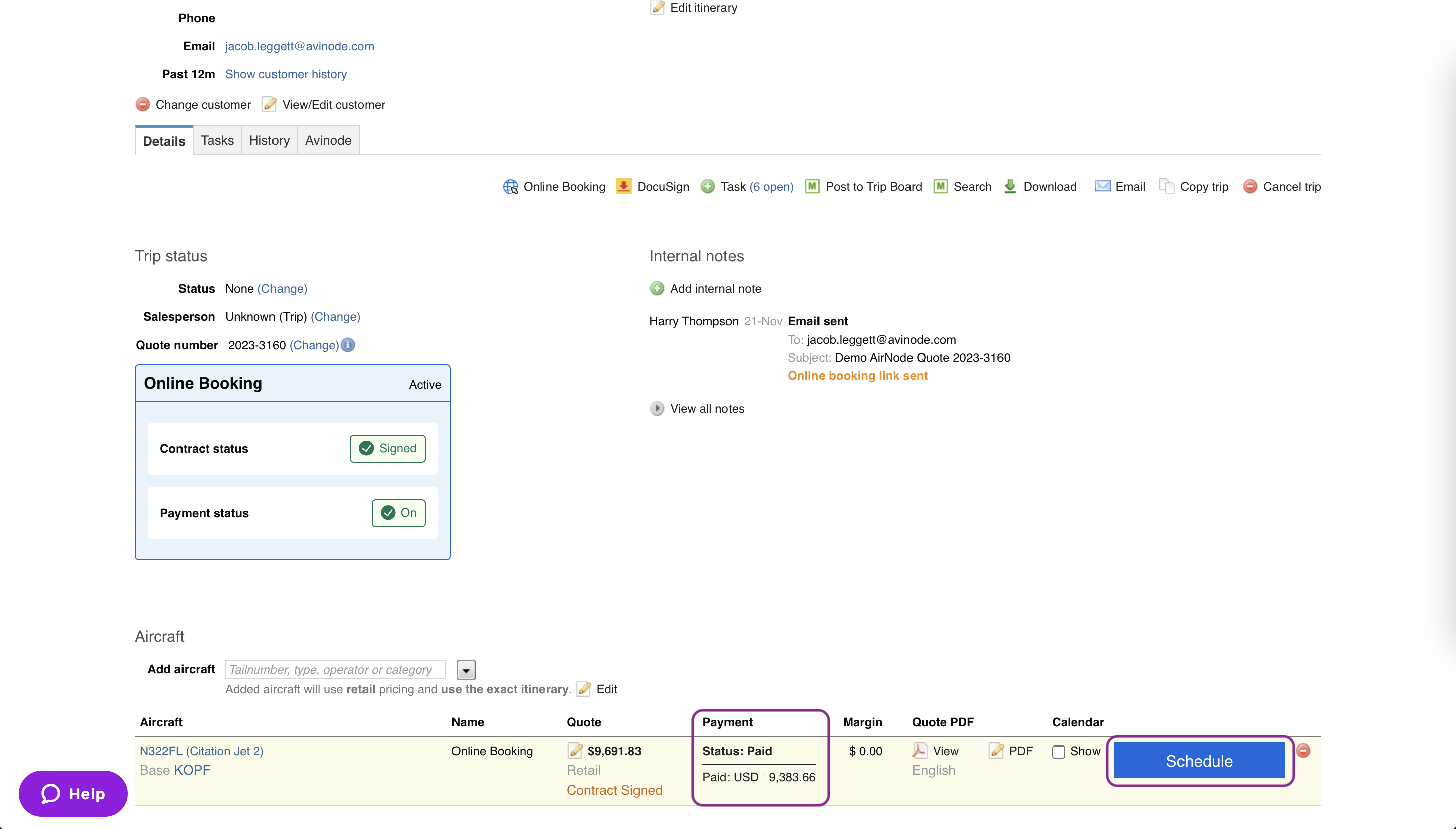Click the Signed contract status badge
The image size is (1456, 829).
click(x=388, y=449)
